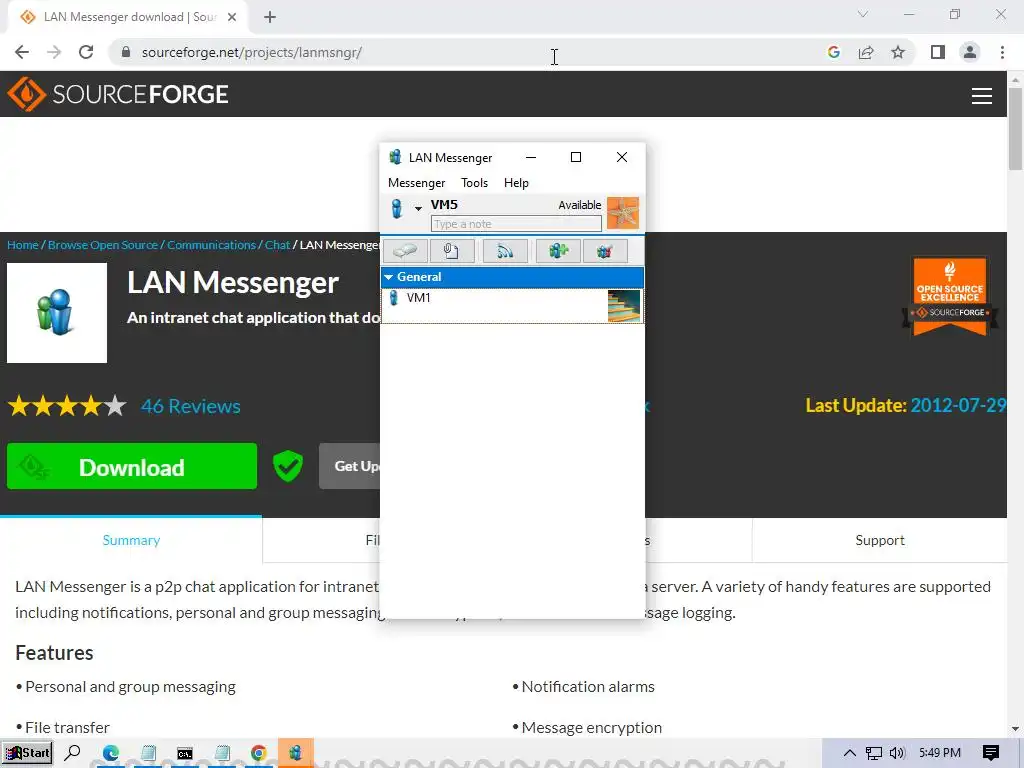Click the Home breadcrumb link

tap(23, 245)
